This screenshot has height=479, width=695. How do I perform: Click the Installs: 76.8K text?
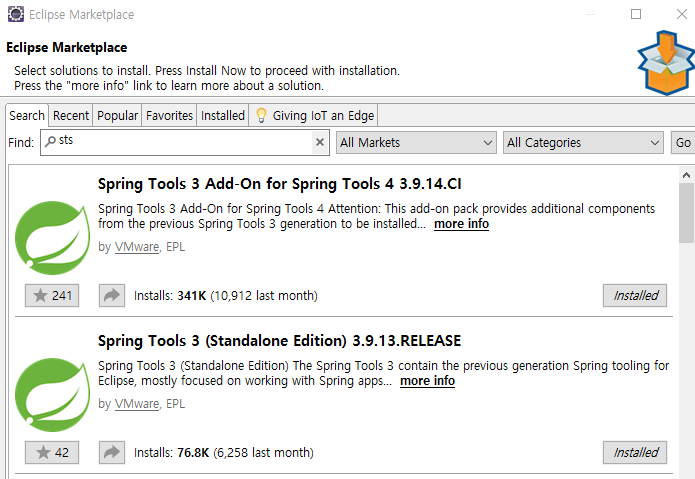click(224, 452)
